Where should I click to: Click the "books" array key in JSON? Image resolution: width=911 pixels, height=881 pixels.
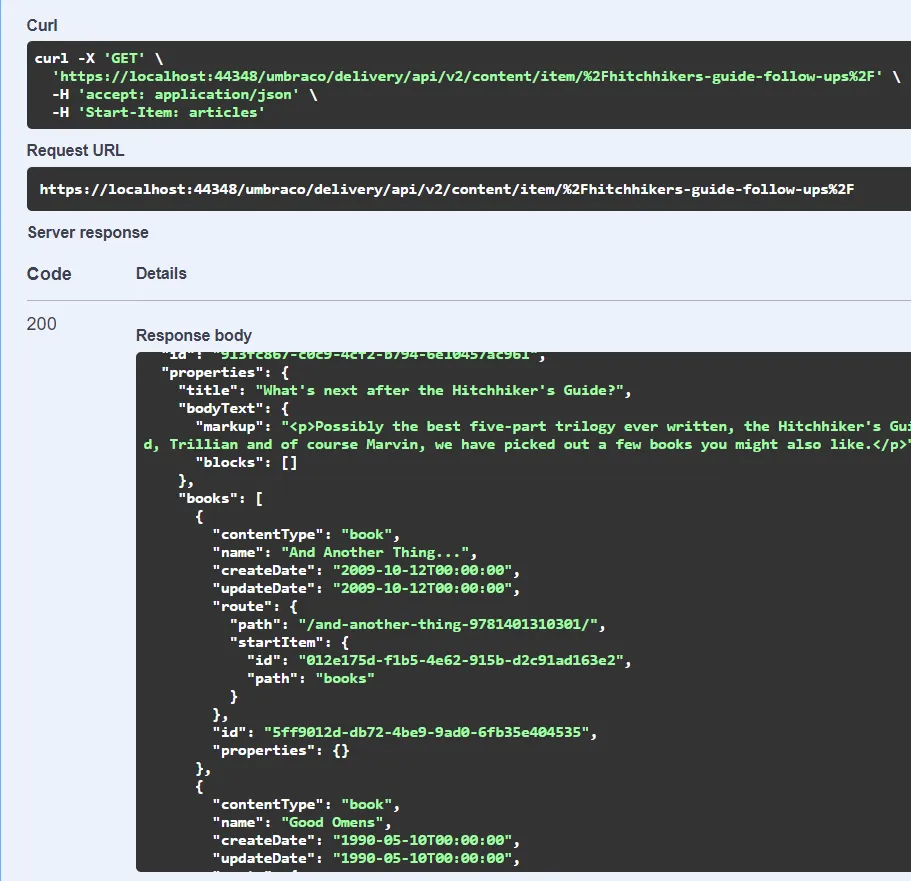pos(207,498)
